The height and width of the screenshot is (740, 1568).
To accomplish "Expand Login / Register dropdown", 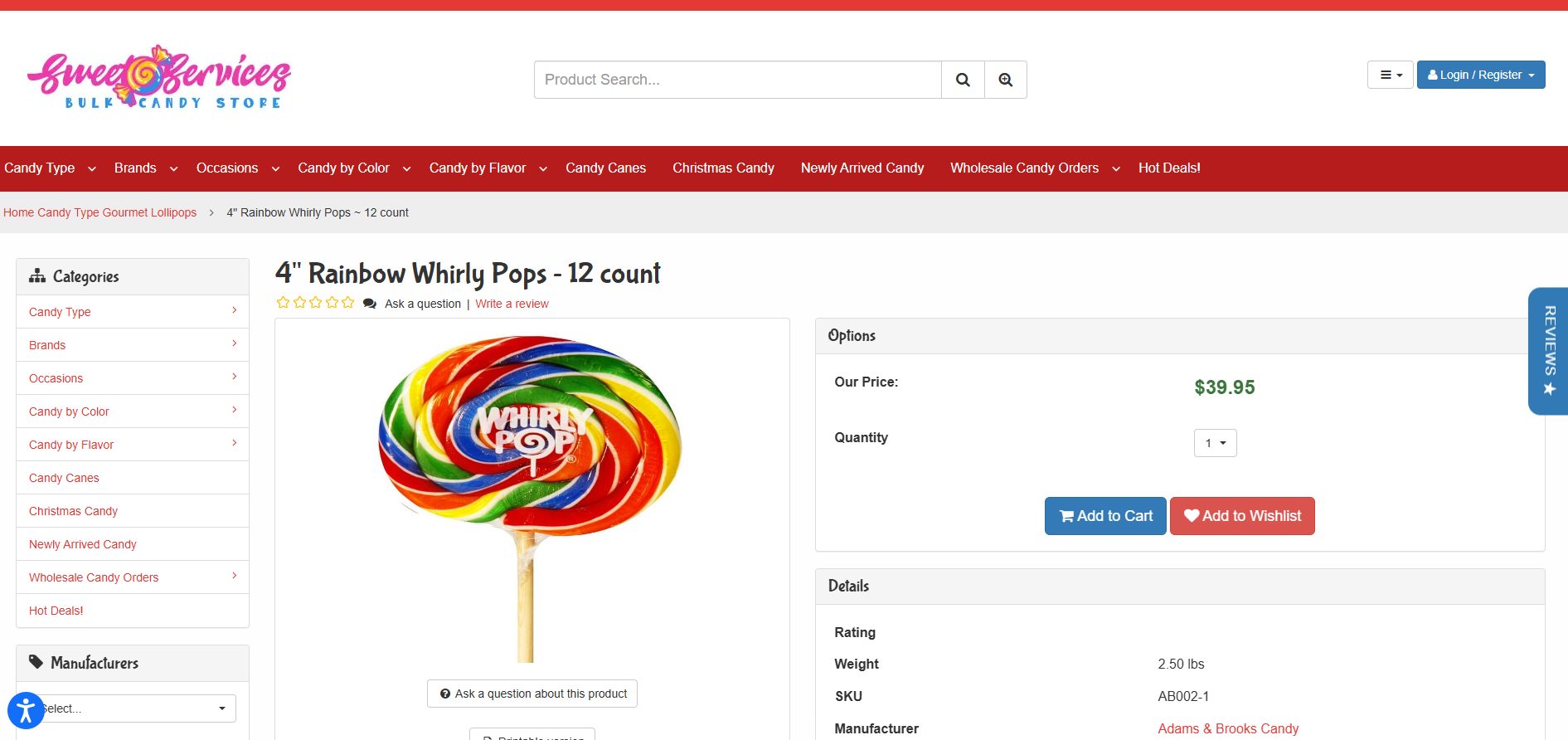I will tap(1480, 75).
